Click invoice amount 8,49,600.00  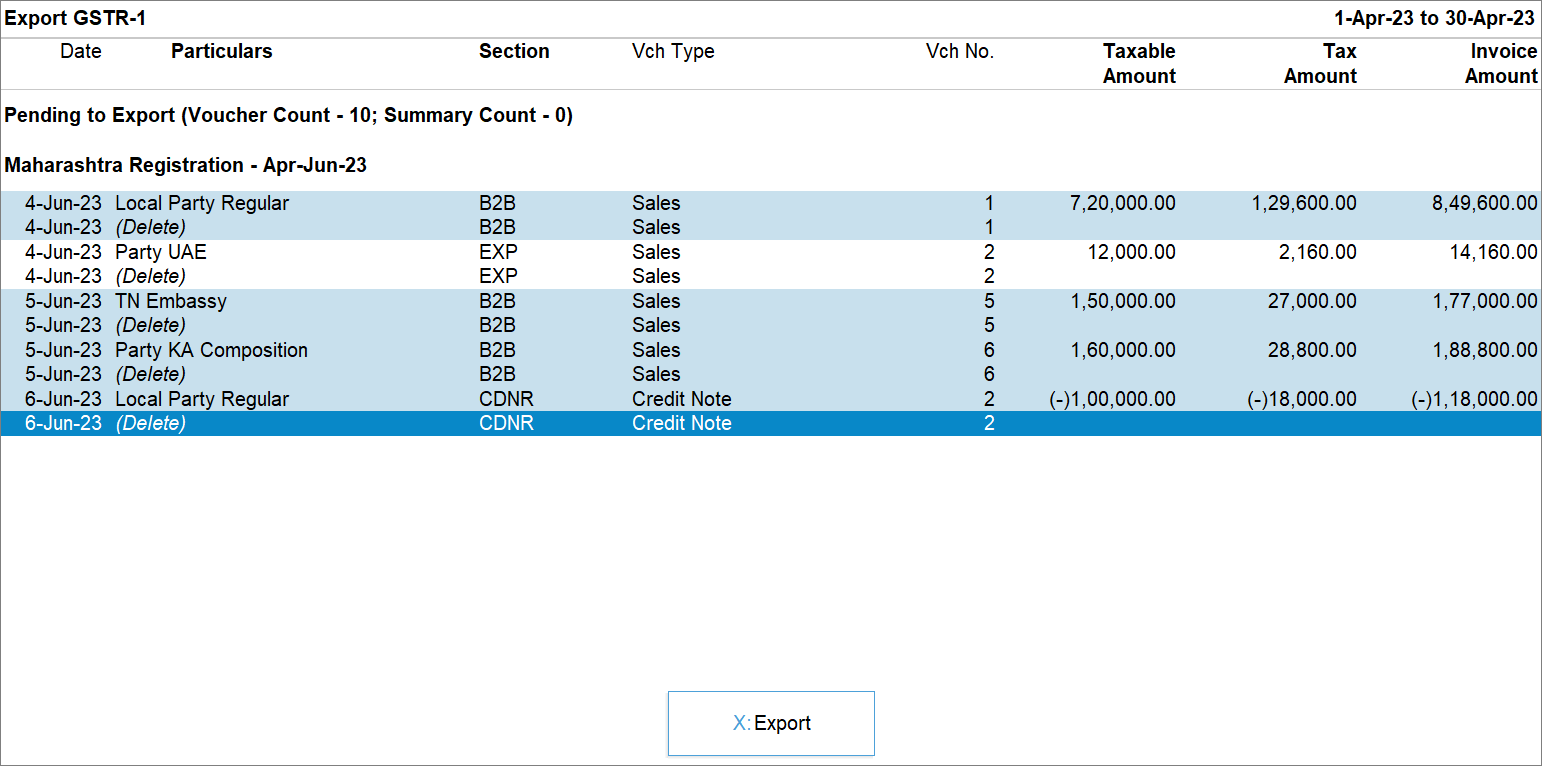point(1485,203)
